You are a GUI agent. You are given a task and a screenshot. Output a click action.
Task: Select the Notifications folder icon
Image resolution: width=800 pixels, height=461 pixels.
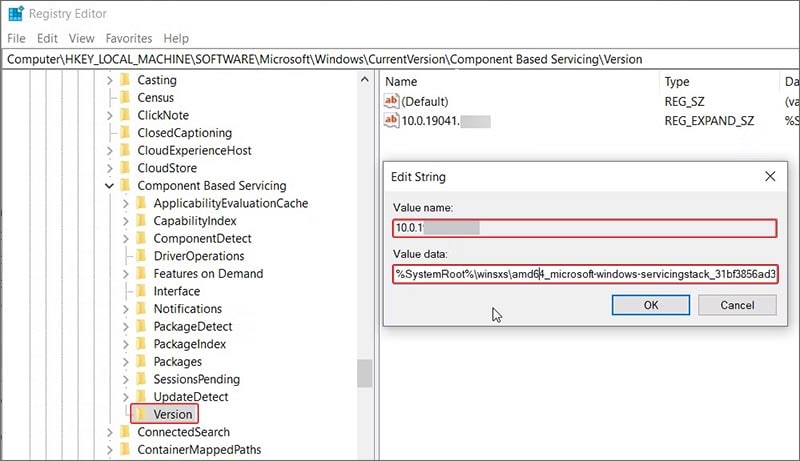click(141, 308)
